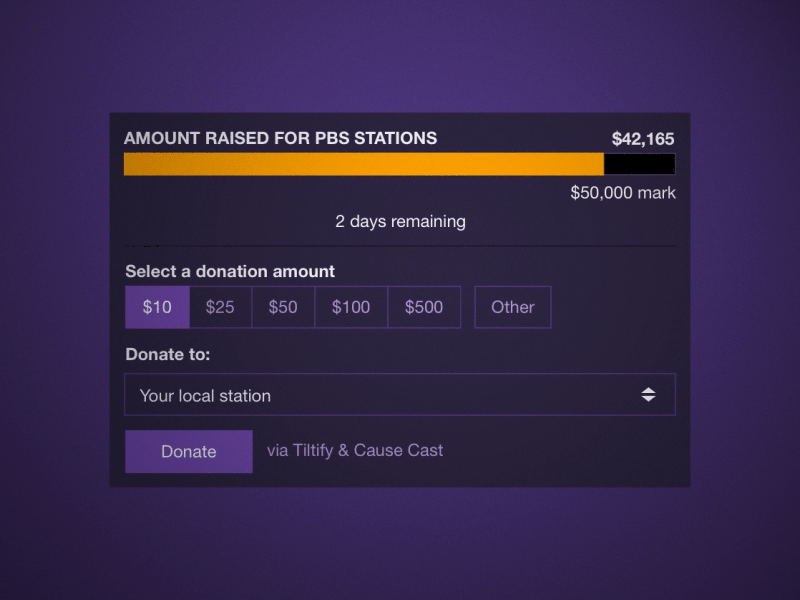Click the 'Select a donation amount' label
This screenshot has width=800, height=600.
(x=230, y=271)
